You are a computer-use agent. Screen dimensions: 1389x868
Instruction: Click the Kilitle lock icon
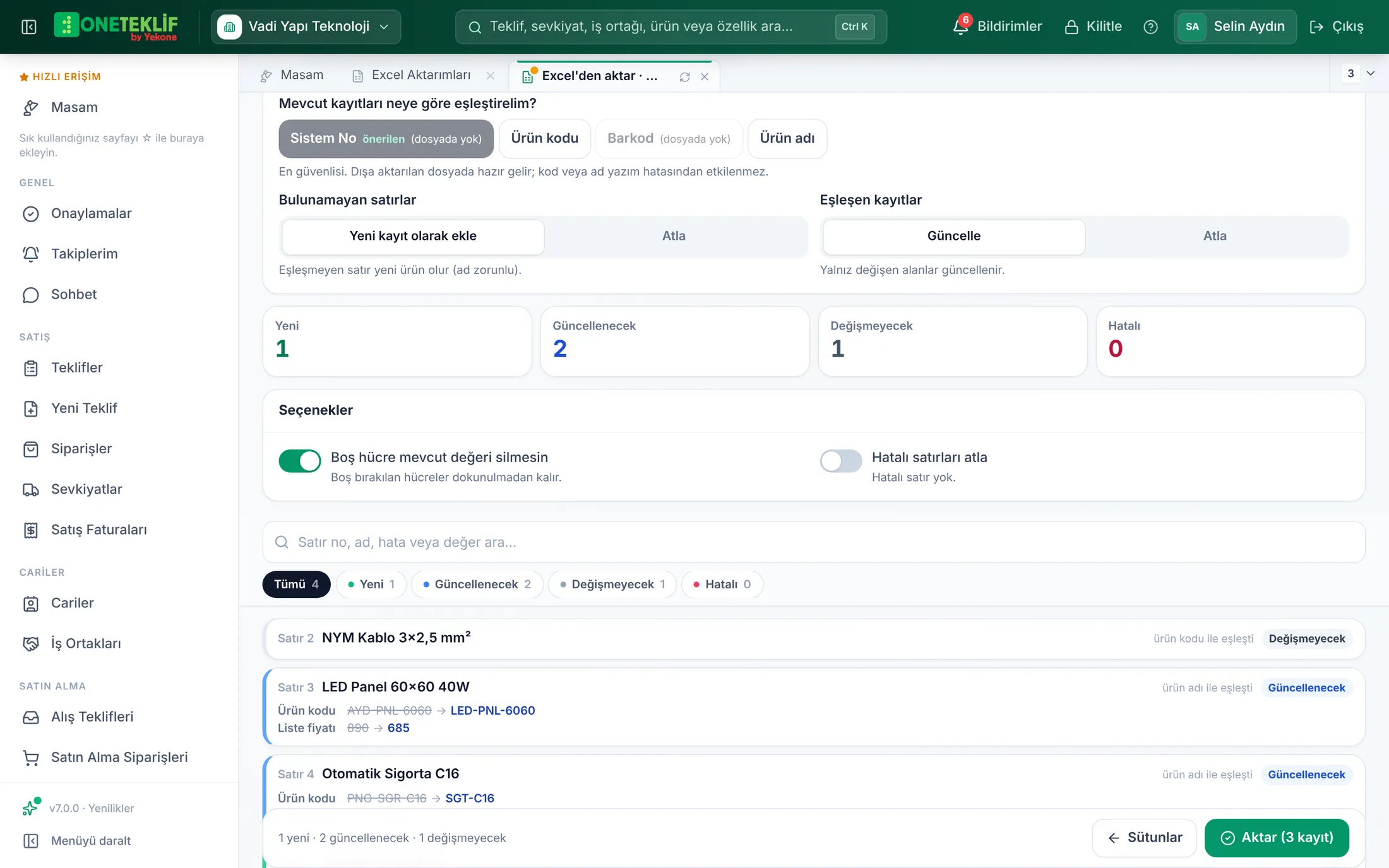(1071, 27)
